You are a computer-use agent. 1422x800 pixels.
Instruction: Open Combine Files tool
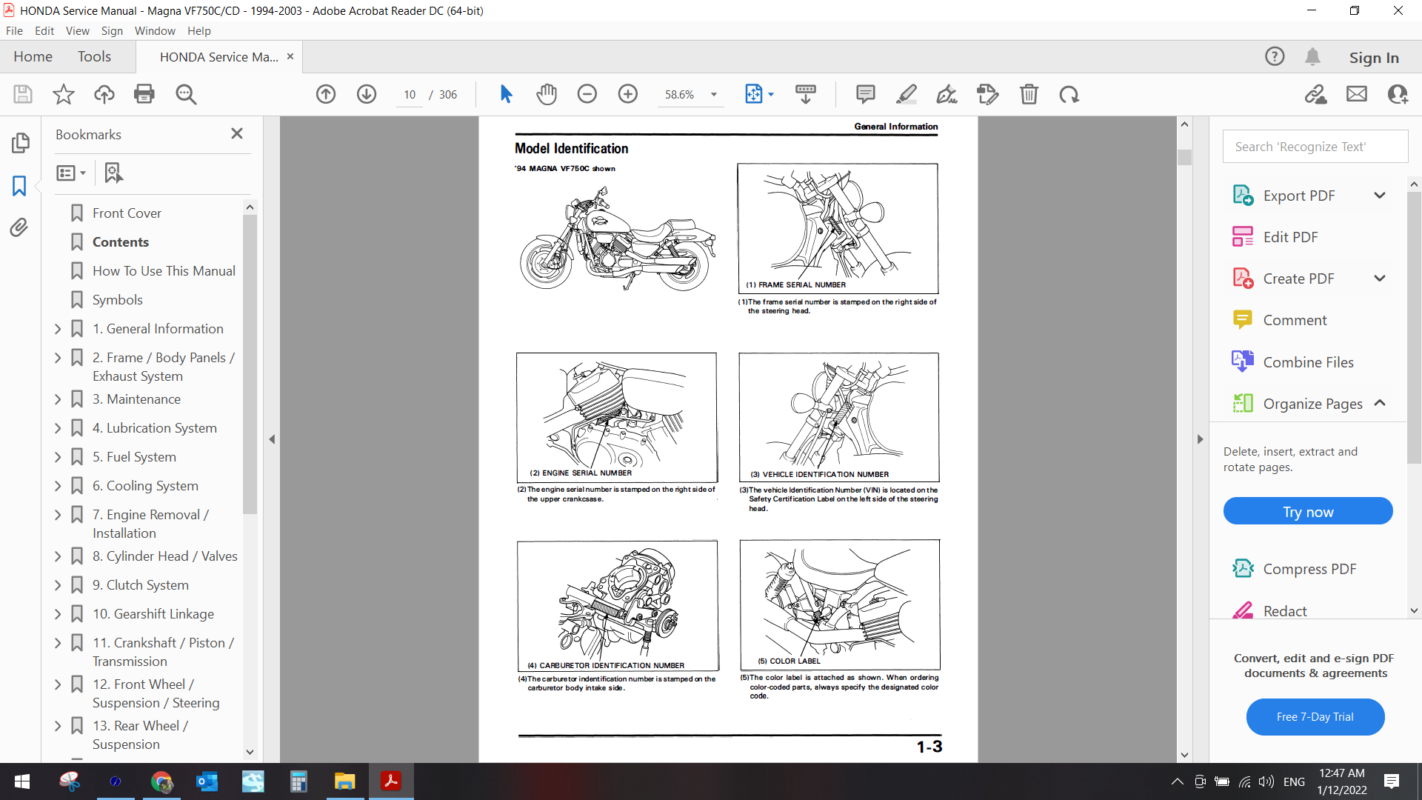(x=1309, y=362)
